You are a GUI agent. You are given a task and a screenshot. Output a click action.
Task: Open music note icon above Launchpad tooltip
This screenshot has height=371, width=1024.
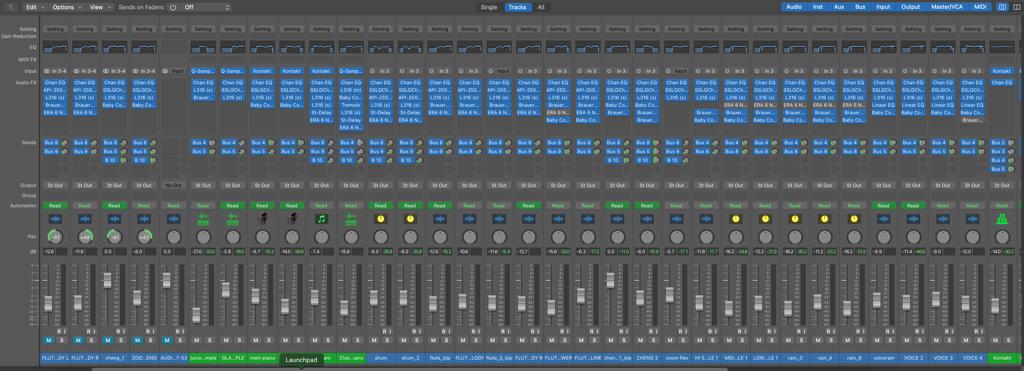(x=321, y=219)
